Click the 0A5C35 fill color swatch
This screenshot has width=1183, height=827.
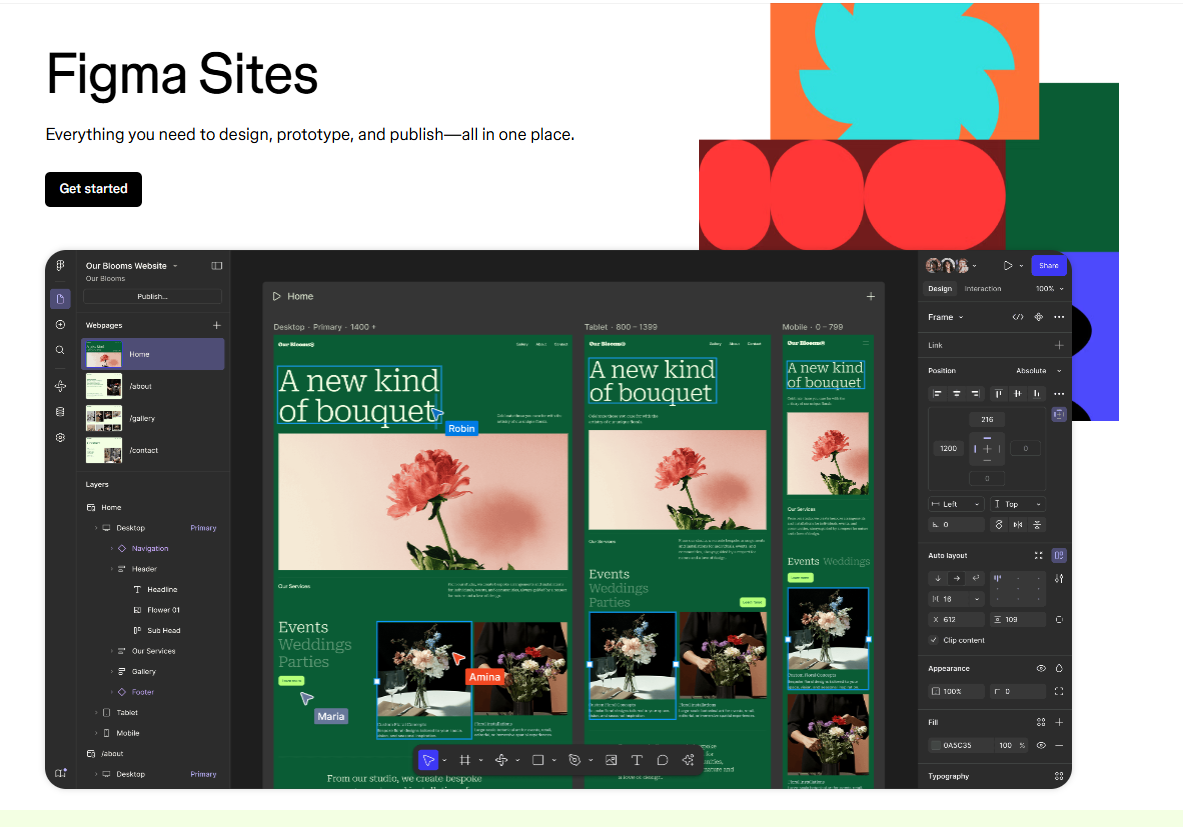point(936,746)
